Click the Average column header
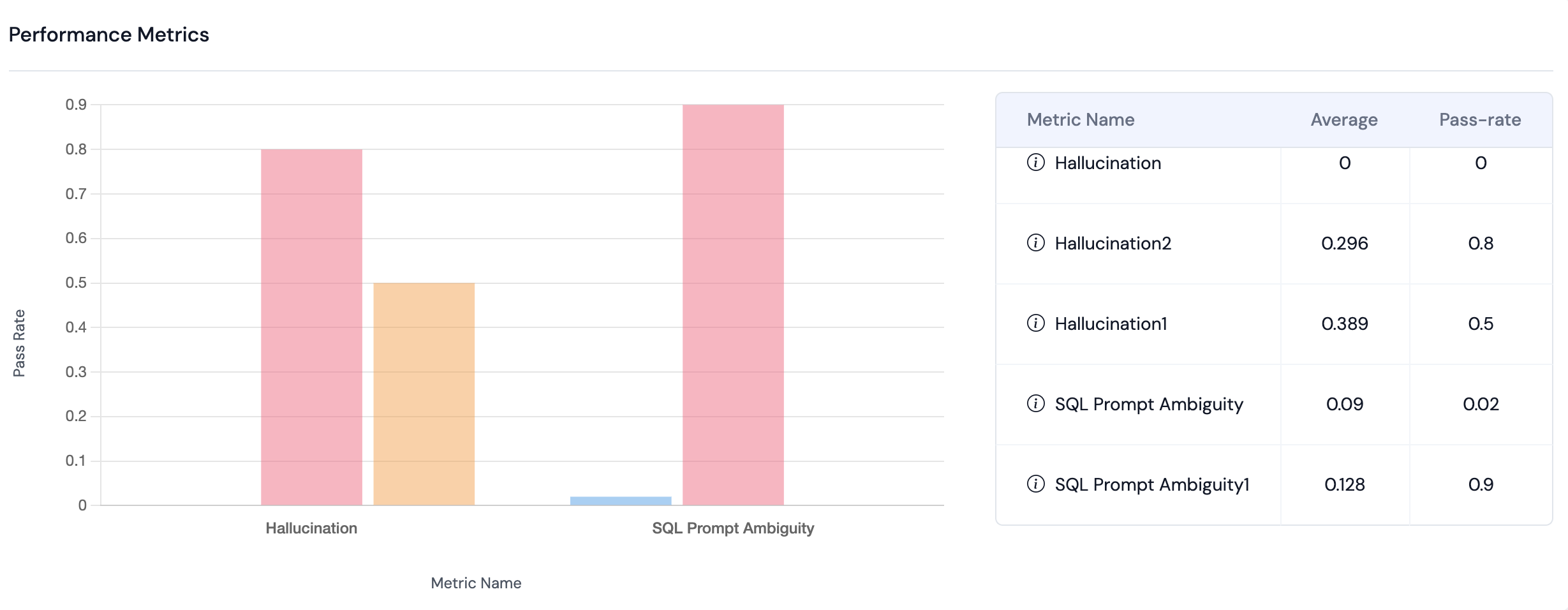The width and height of the screenshot is (1568, 610). tap(1343, 120)
